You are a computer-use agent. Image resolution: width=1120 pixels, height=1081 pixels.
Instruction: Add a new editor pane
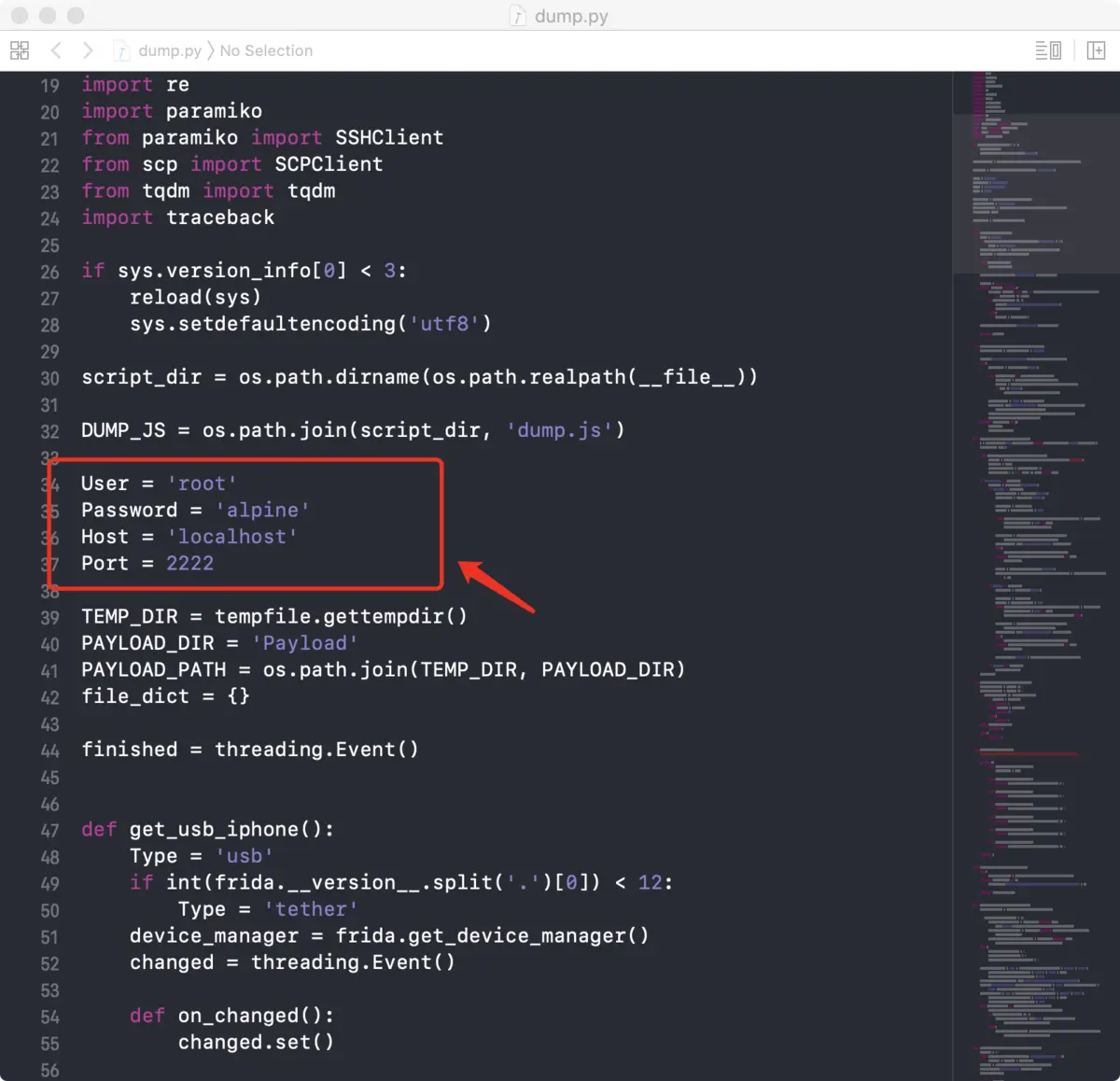coord(1096,50)
